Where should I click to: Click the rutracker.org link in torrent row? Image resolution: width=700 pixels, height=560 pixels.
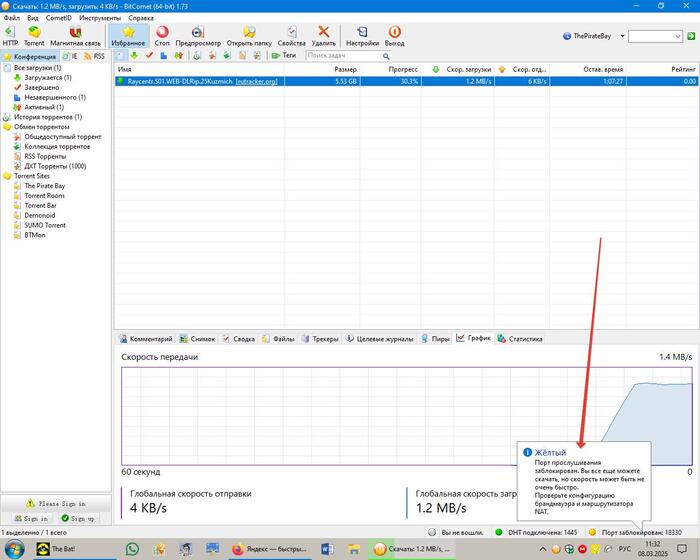coord(257,81)
